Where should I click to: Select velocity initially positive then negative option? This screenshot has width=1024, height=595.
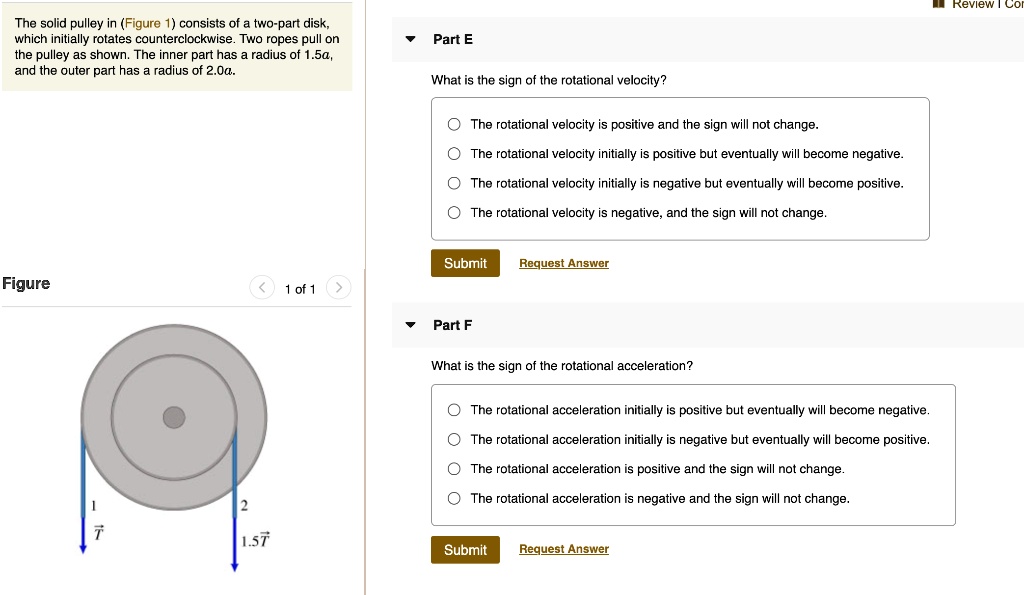click(454, 154)
